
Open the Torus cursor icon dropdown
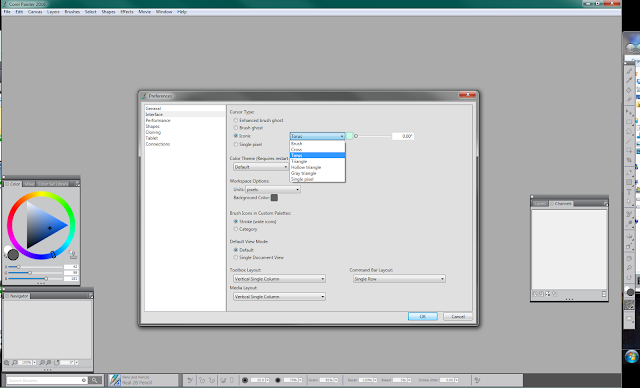(x=318, y=136)
